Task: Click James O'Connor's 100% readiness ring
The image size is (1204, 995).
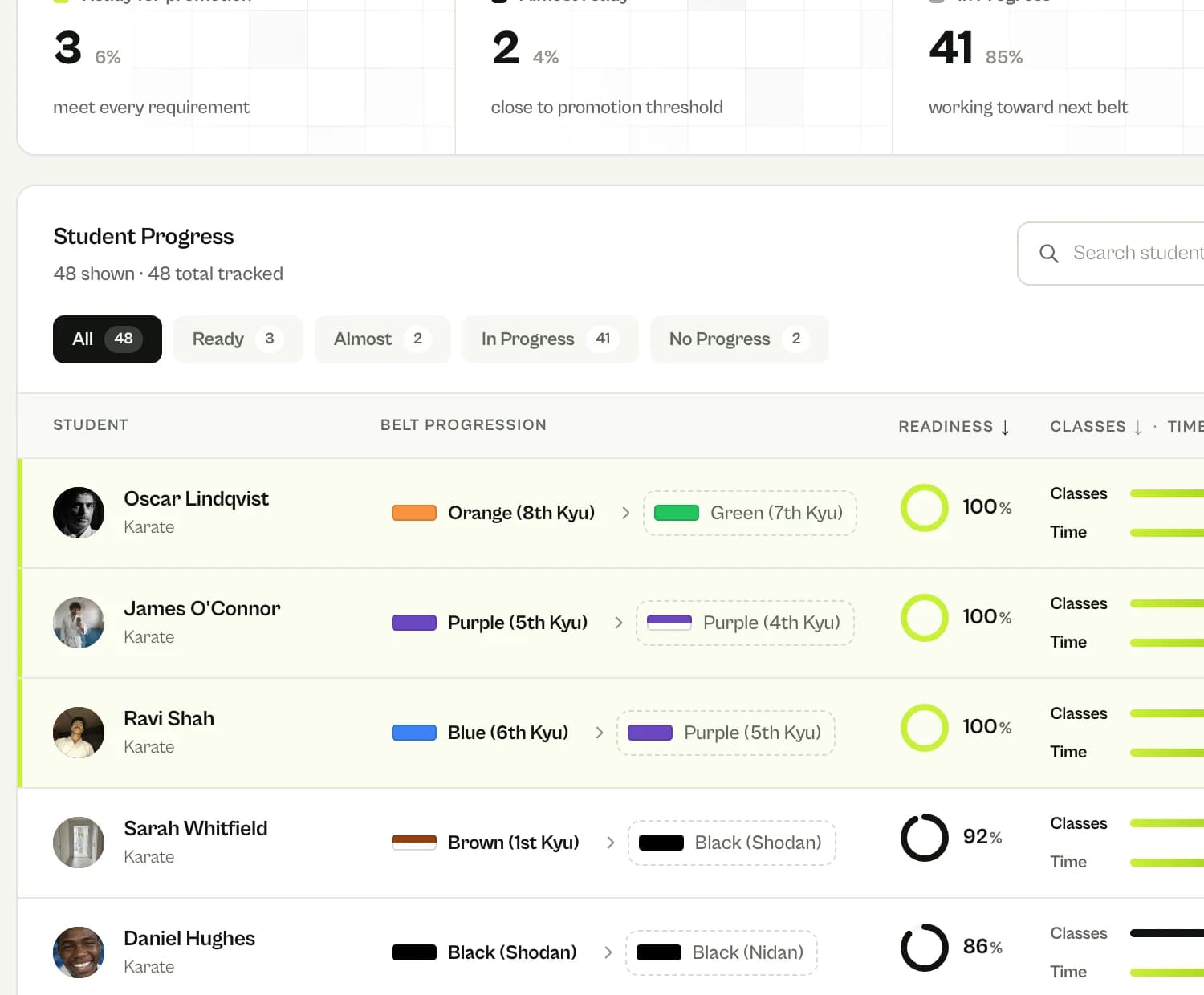Action: pyautogui.click(x=925, y=618)
